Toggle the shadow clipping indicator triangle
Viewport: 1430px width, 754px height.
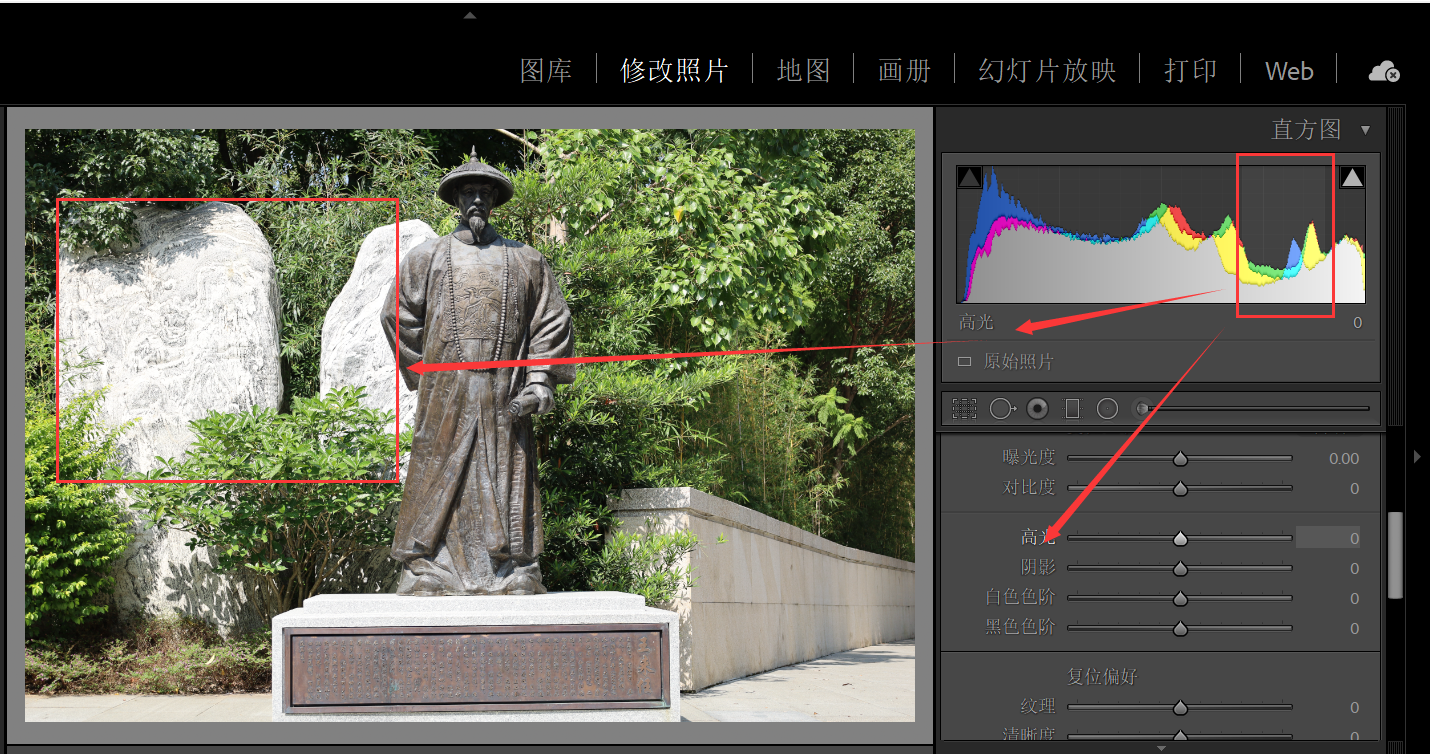click(969, 178)
